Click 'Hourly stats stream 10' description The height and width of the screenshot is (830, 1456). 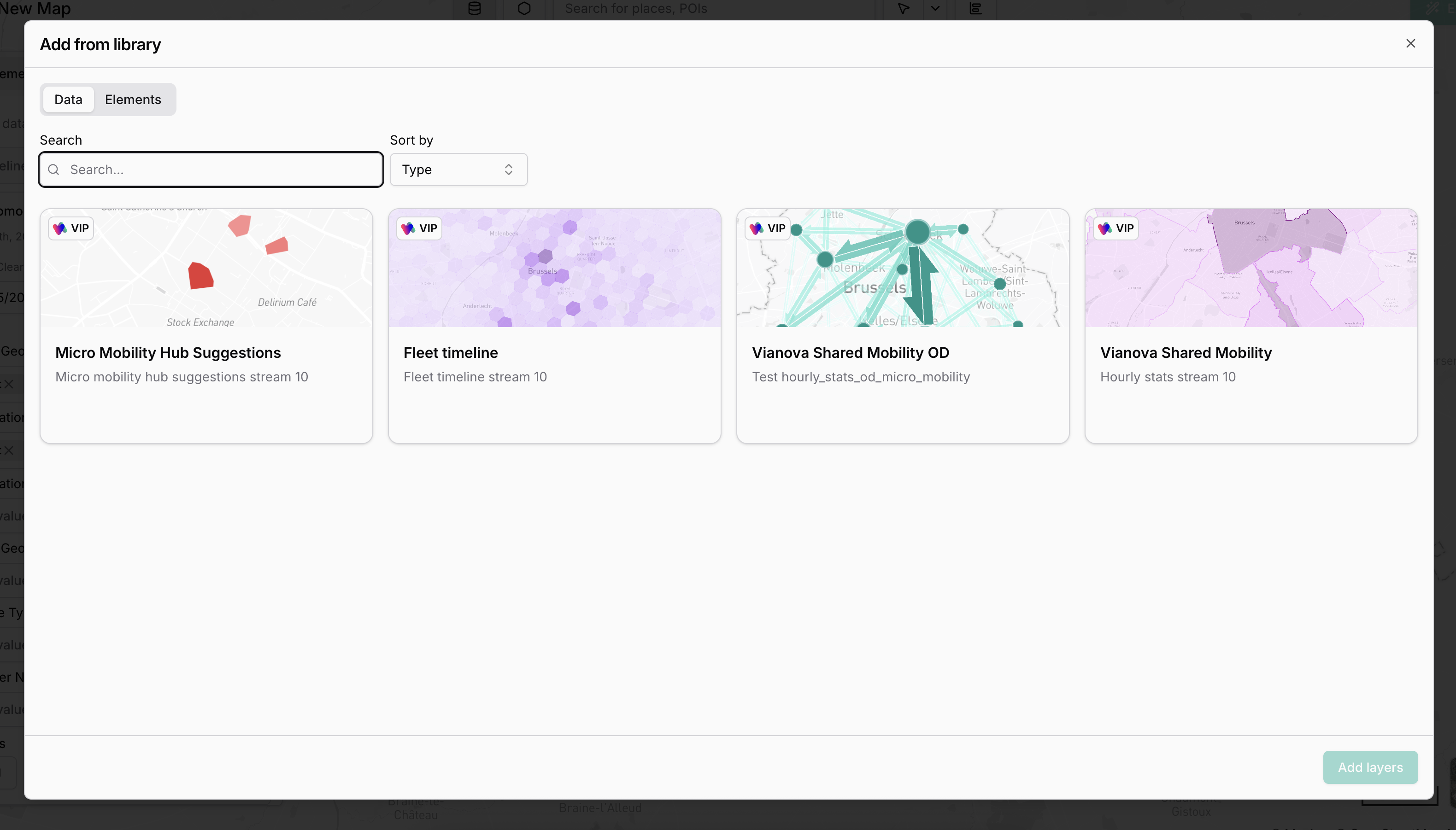pyautogui.click(x=1168, y=377)
